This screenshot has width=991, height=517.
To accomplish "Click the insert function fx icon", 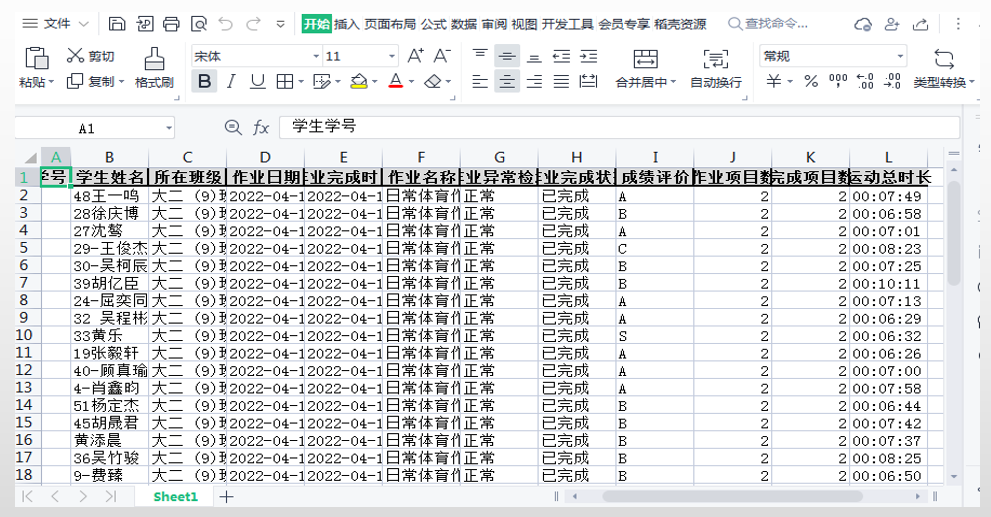I will coord(261,128).
